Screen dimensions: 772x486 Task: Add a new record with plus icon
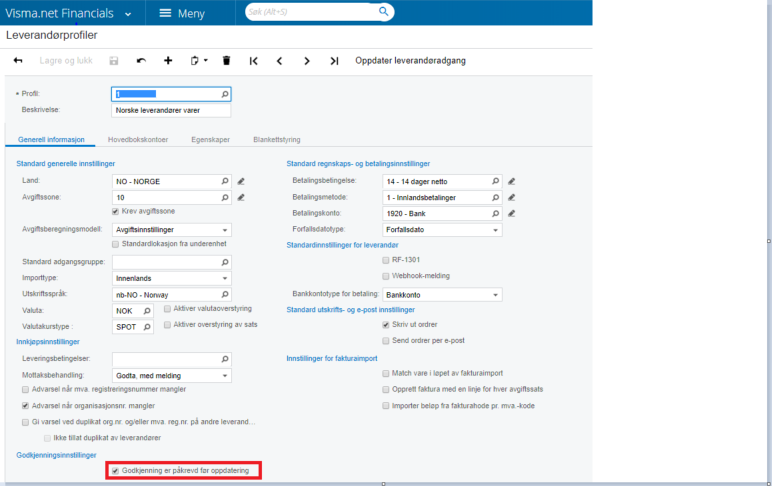click(168, 61)
